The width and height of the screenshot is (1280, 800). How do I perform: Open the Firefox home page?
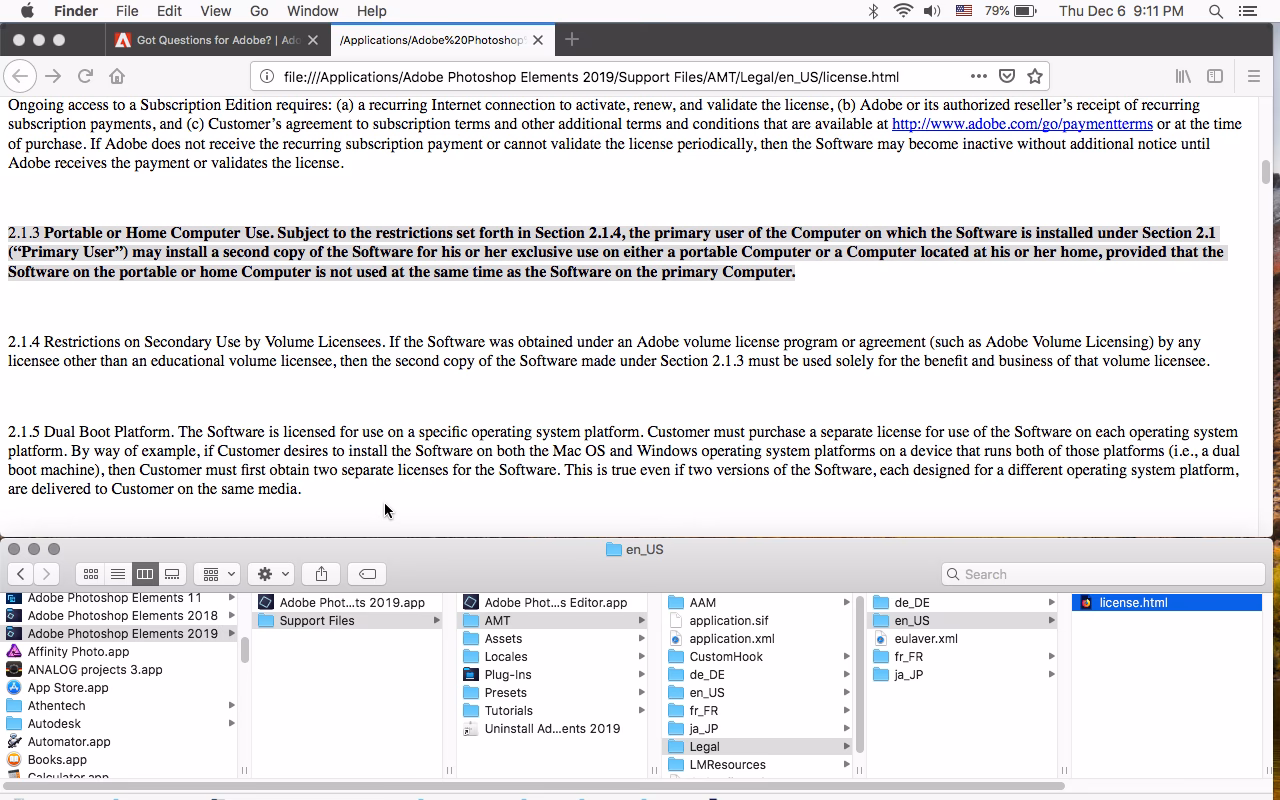click(x=117, y=76)
